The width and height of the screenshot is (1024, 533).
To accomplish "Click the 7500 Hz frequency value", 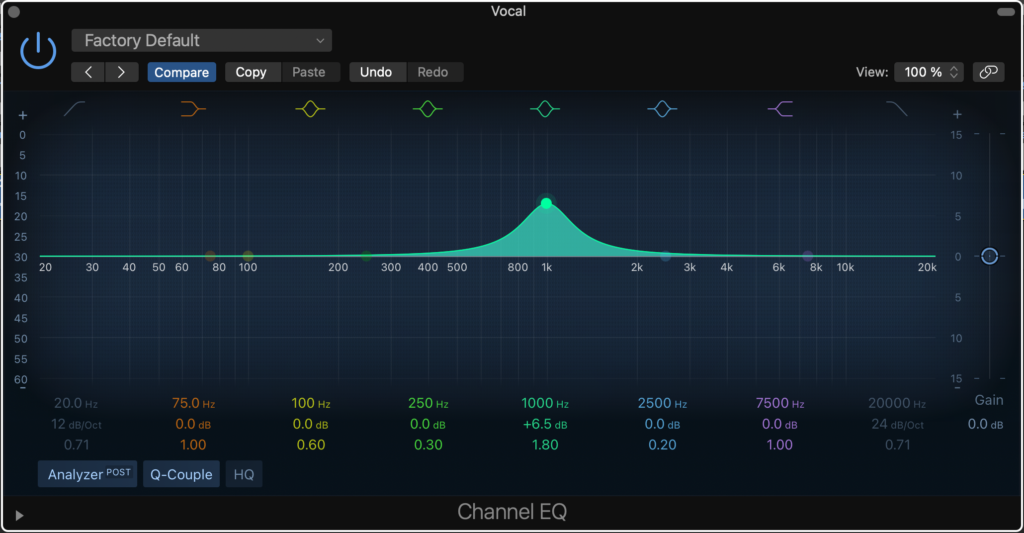I will coord(780,403).
